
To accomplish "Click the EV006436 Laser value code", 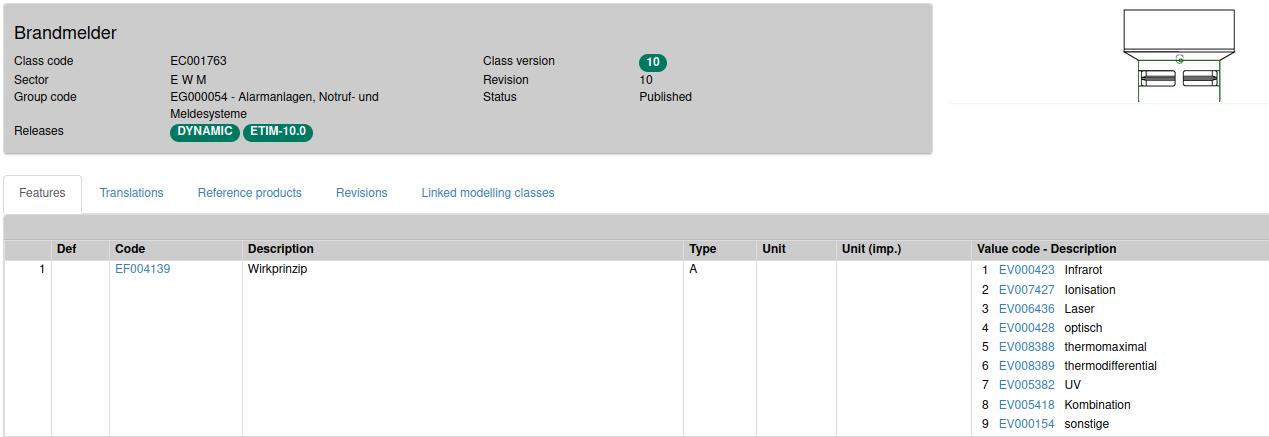I will pyautogui.click(x=1026, y=309).
